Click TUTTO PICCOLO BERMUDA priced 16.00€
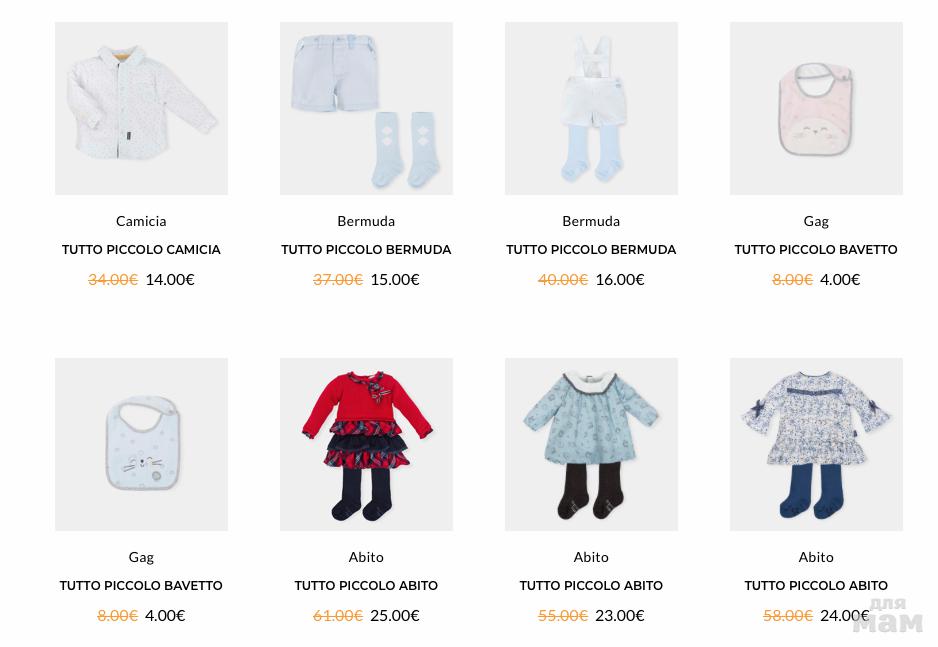Image resolution: width=938 pixels, height=647 pixels. click(x=591, y=249)
